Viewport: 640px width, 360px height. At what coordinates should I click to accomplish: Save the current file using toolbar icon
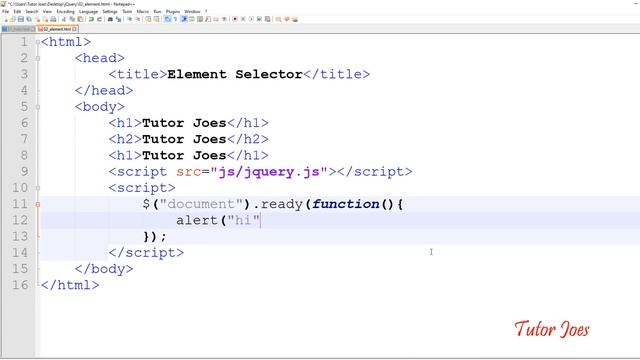pyautogui.click(x=21, y=19)
